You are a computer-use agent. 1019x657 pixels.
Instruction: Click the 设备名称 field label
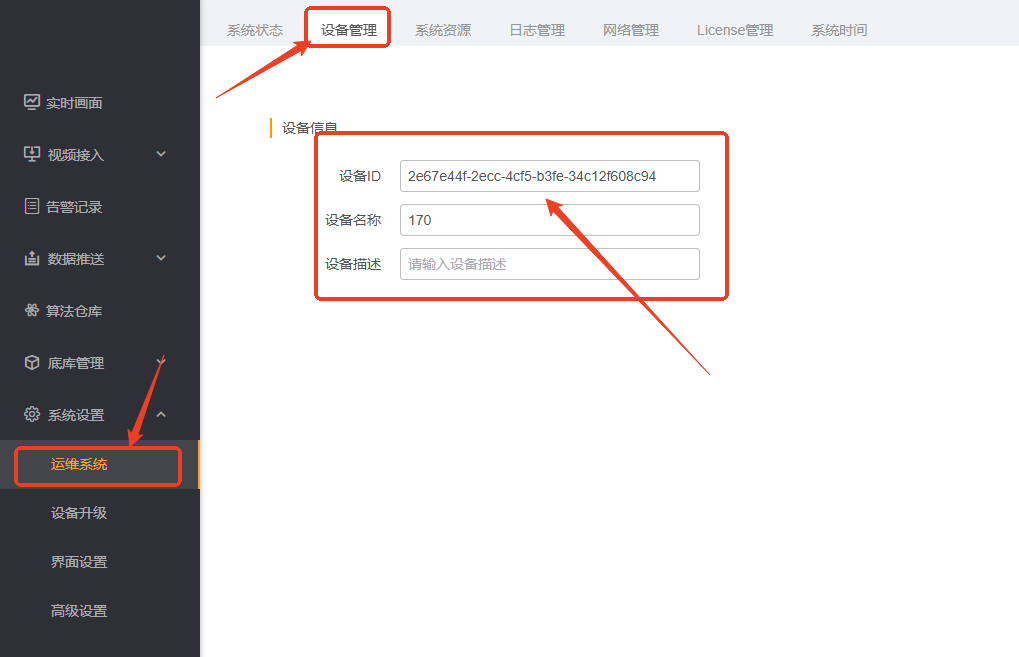353,220
